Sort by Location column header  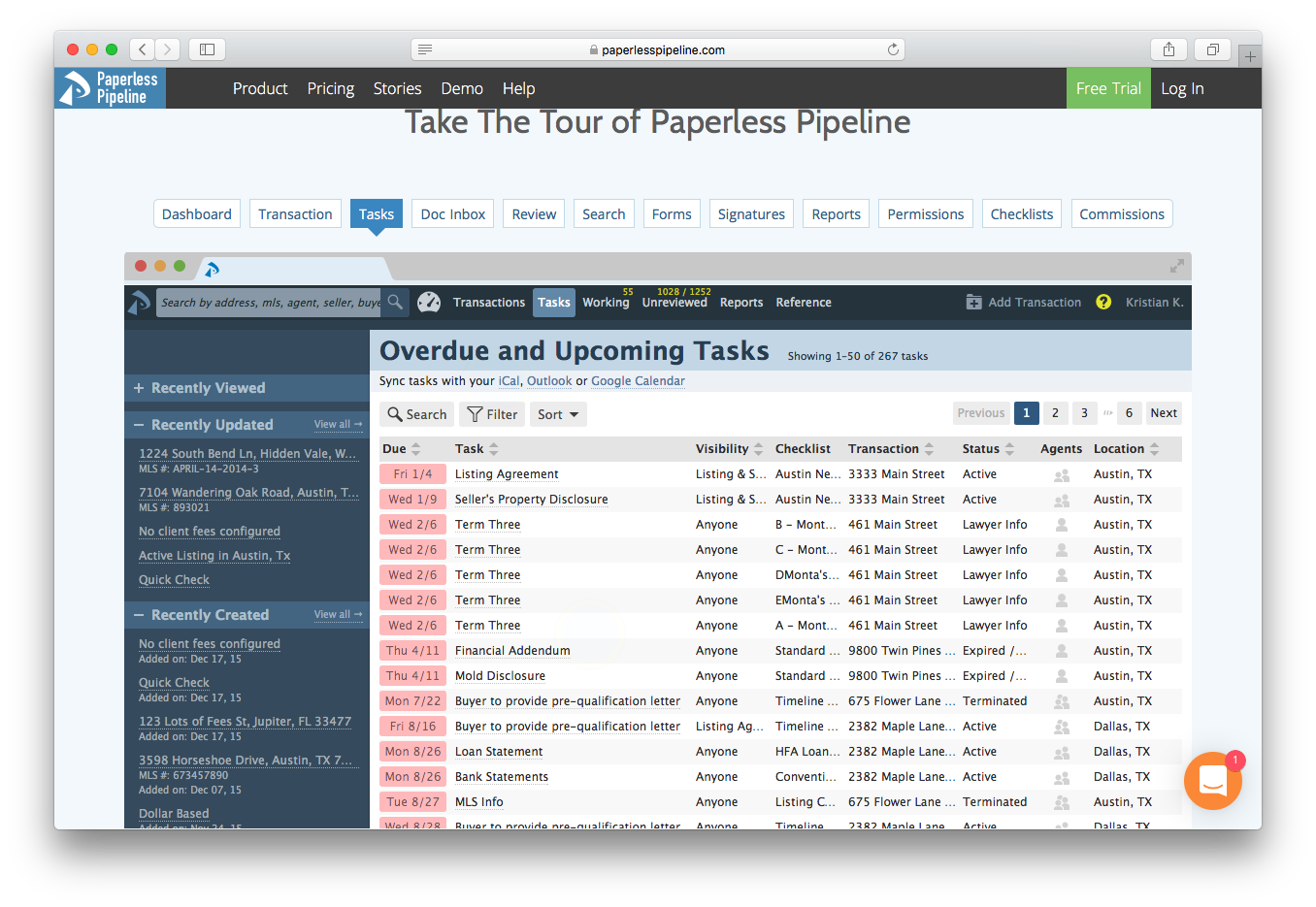coord(1126,449)
